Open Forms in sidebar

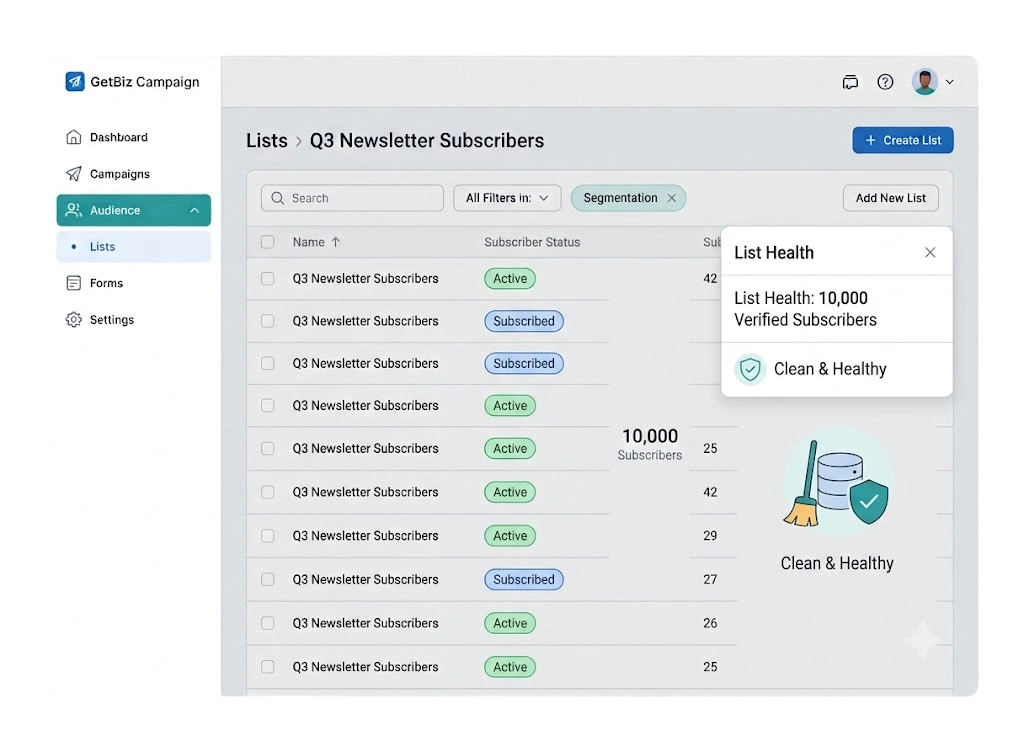tap(106, 283)
